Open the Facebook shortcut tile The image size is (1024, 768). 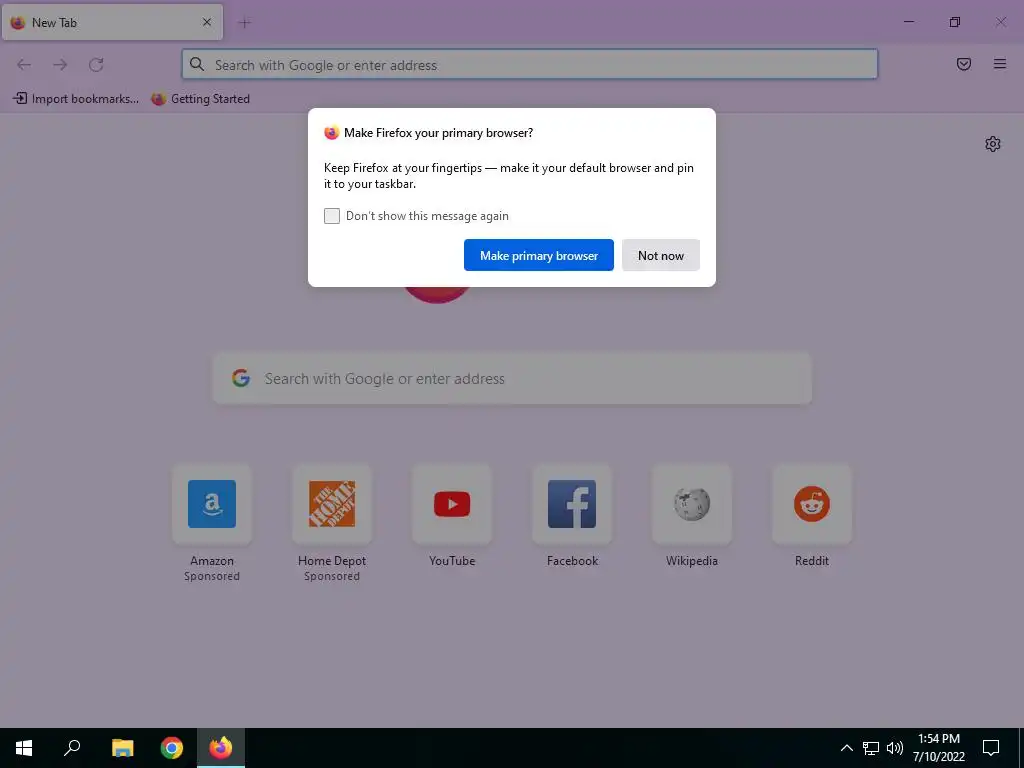point(572,504)
